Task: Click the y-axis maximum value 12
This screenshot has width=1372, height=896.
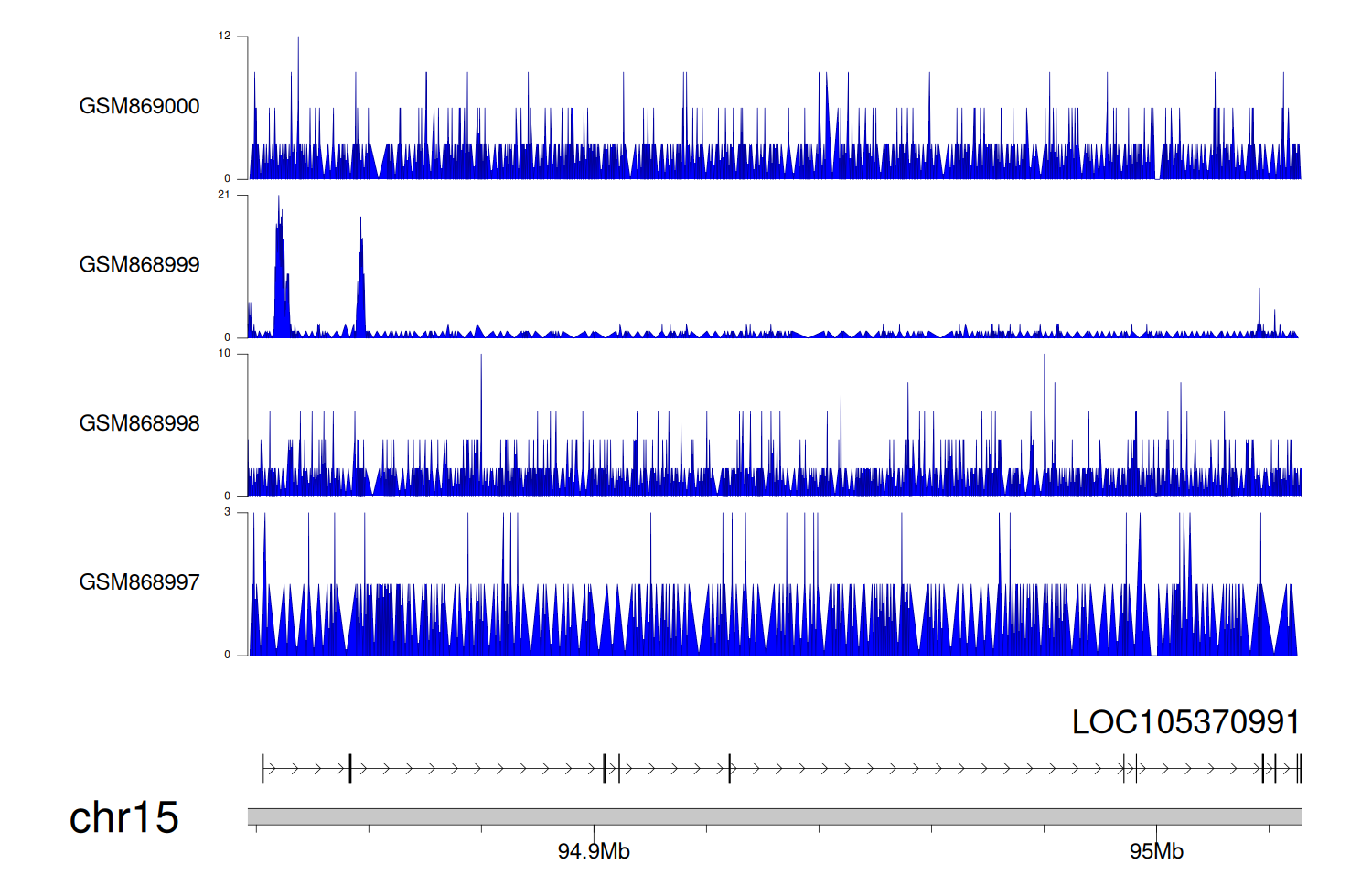Action: pyautogui.click(x=224, y=37)
